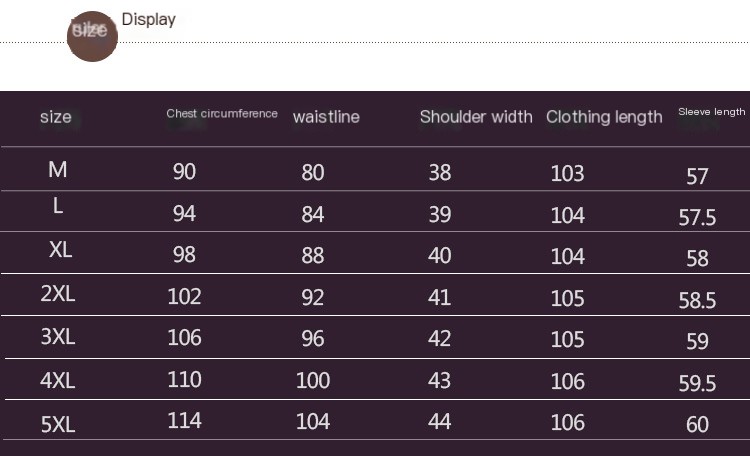Select the 3XL size row label
This screenshot has height=456, width=750.
58,337
